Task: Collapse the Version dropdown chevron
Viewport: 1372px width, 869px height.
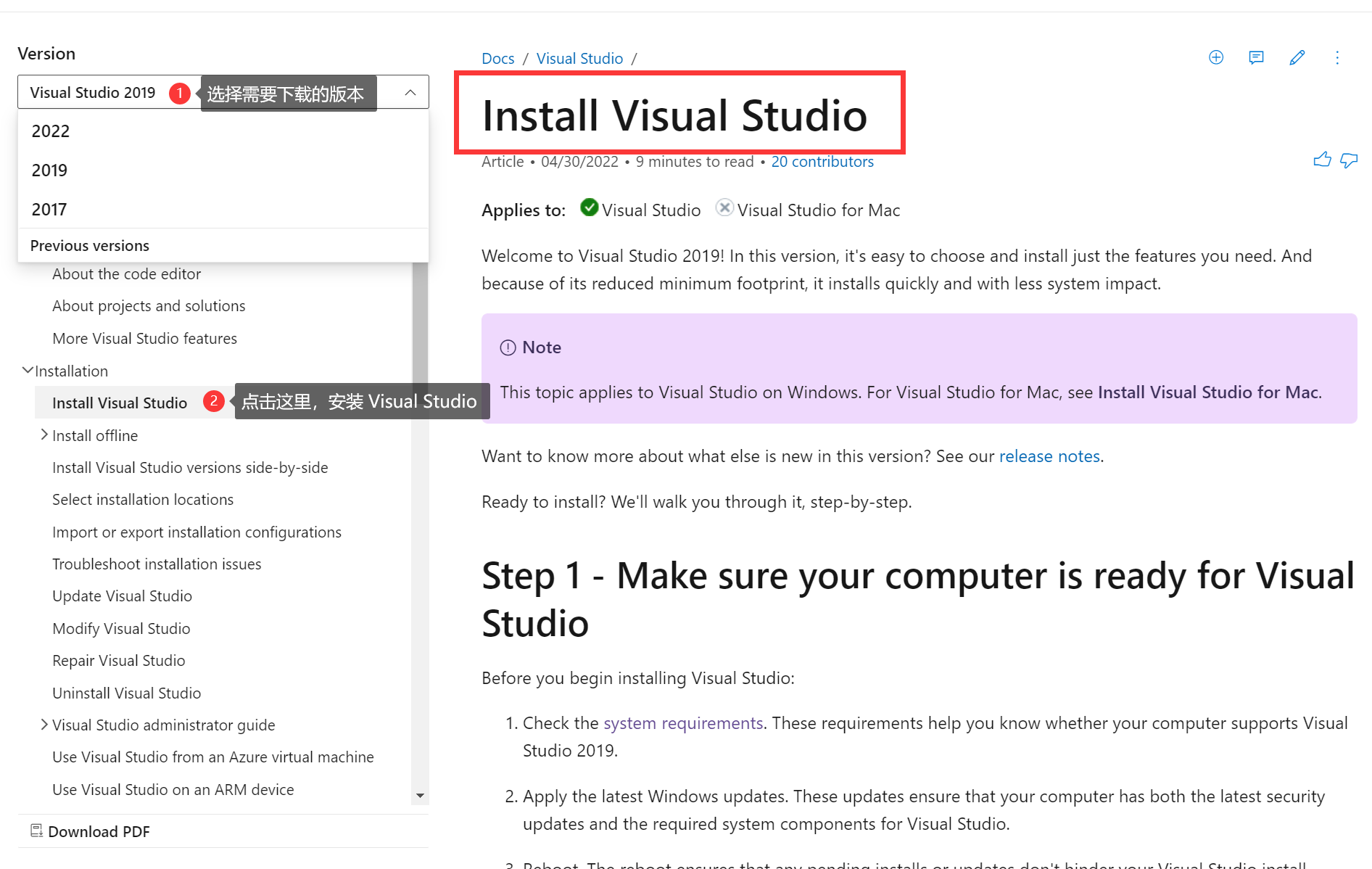Action: 410,92
